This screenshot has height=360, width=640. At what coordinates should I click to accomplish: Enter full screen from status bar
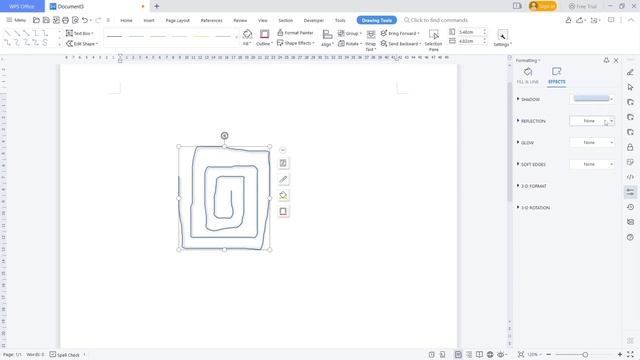(631, 354)
